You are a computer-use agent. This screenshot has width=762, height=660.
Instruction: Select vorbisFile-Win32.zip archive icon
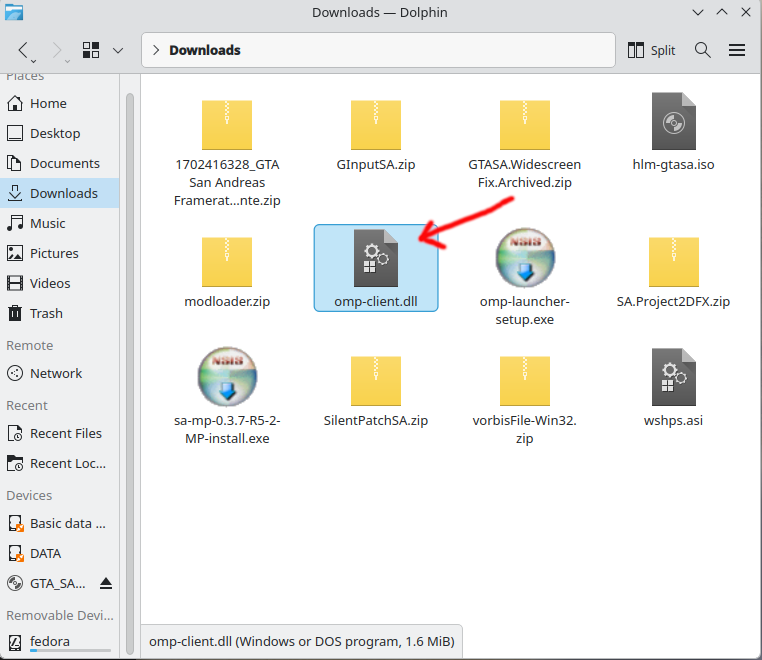pos(525,381)
